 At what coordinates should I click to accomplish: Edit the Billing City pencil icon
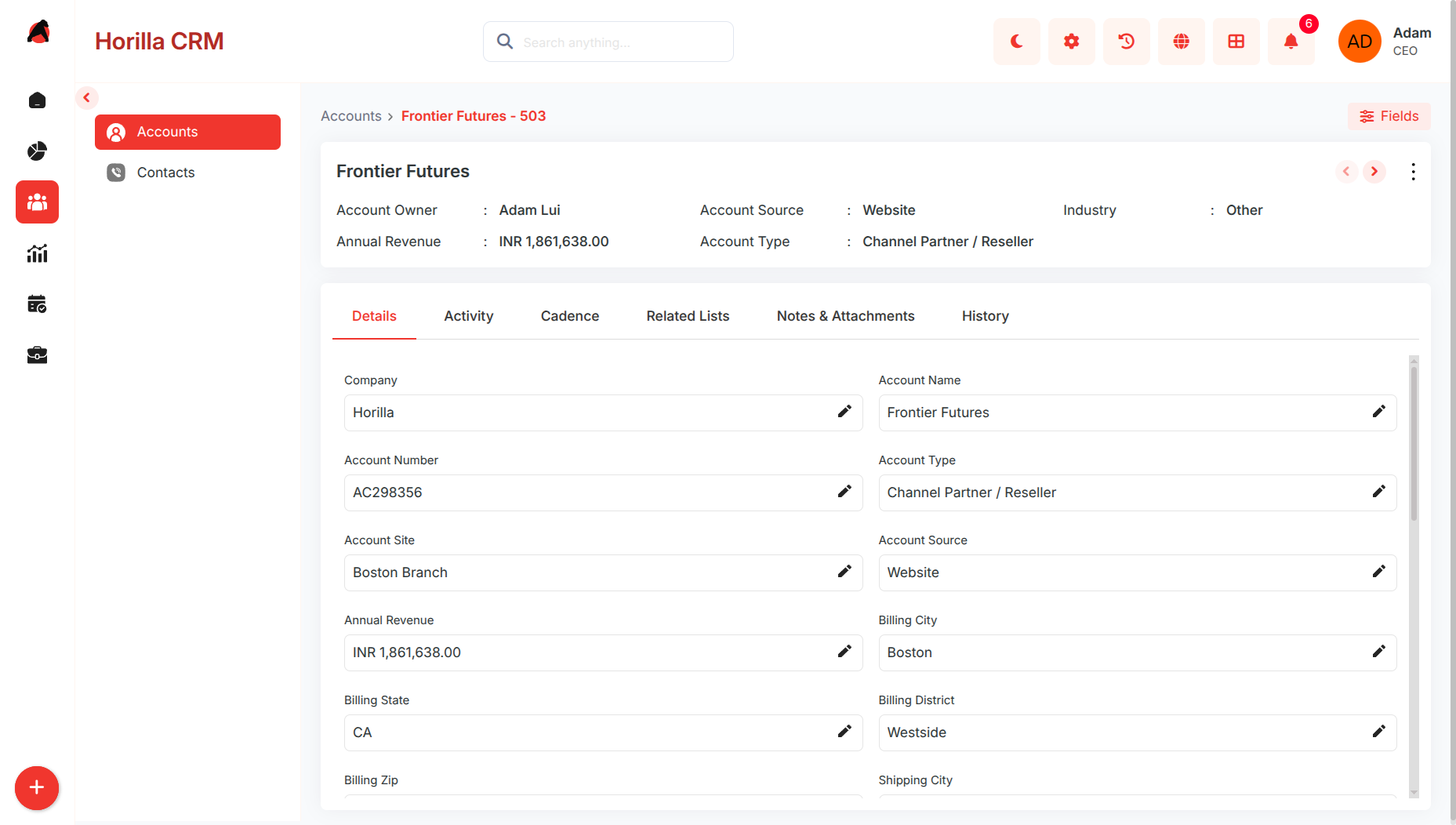coord(1378,652)
